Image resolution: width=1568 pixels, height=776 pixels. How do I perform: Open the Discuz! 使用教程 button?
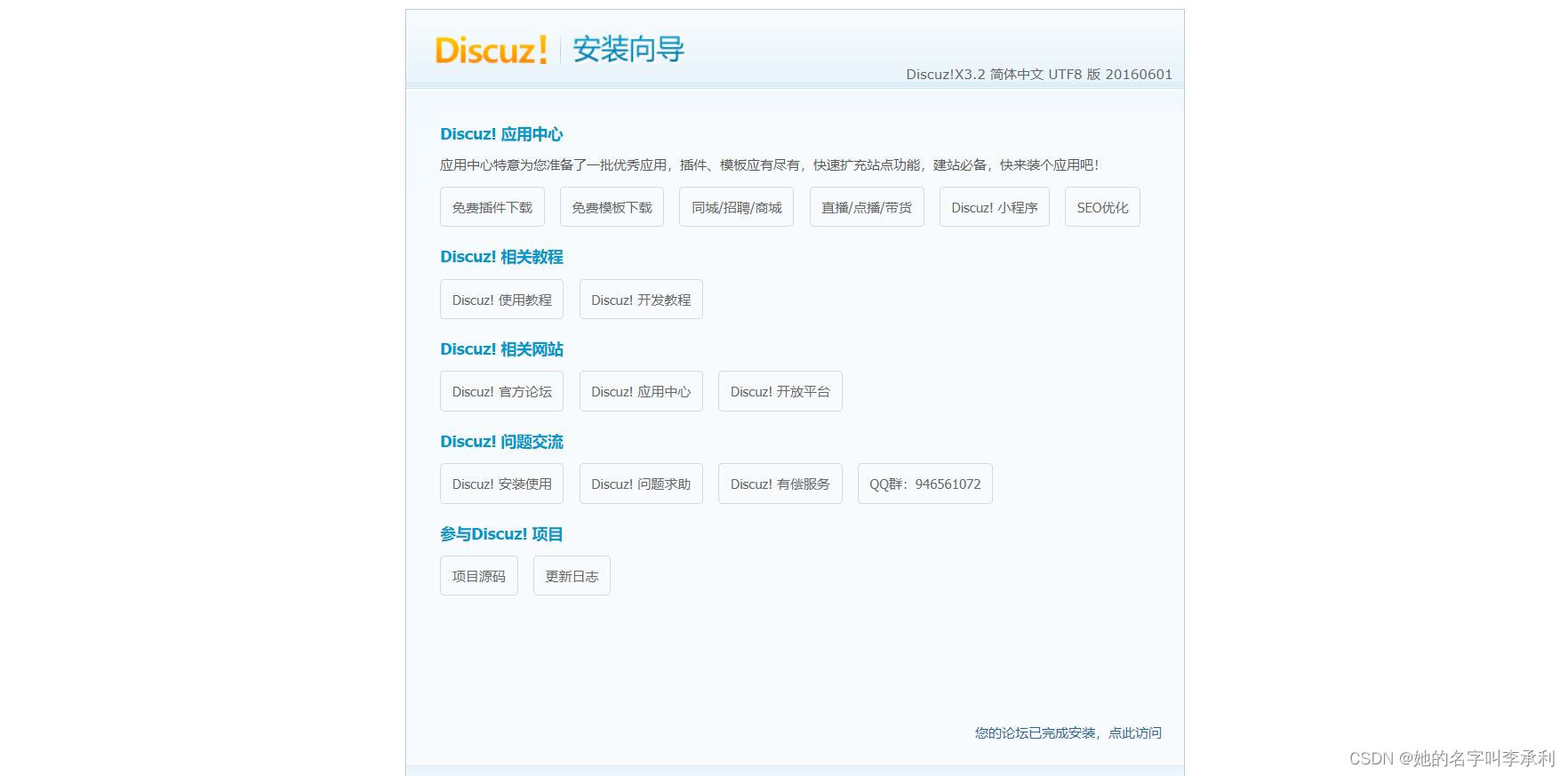(501, 300)
